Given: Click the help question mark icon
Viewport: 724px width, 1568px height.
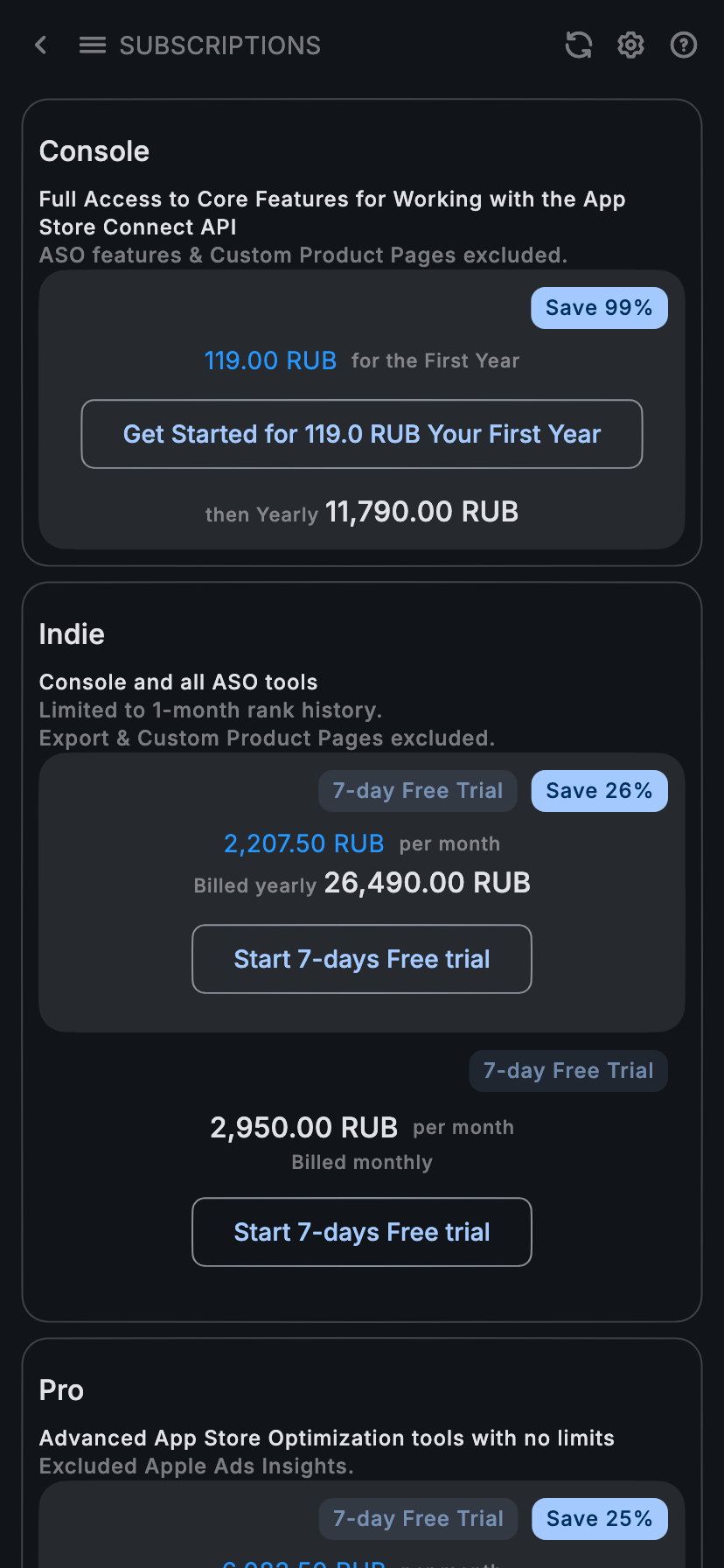Looking at the screenshot, I should (x=683, y=45).
